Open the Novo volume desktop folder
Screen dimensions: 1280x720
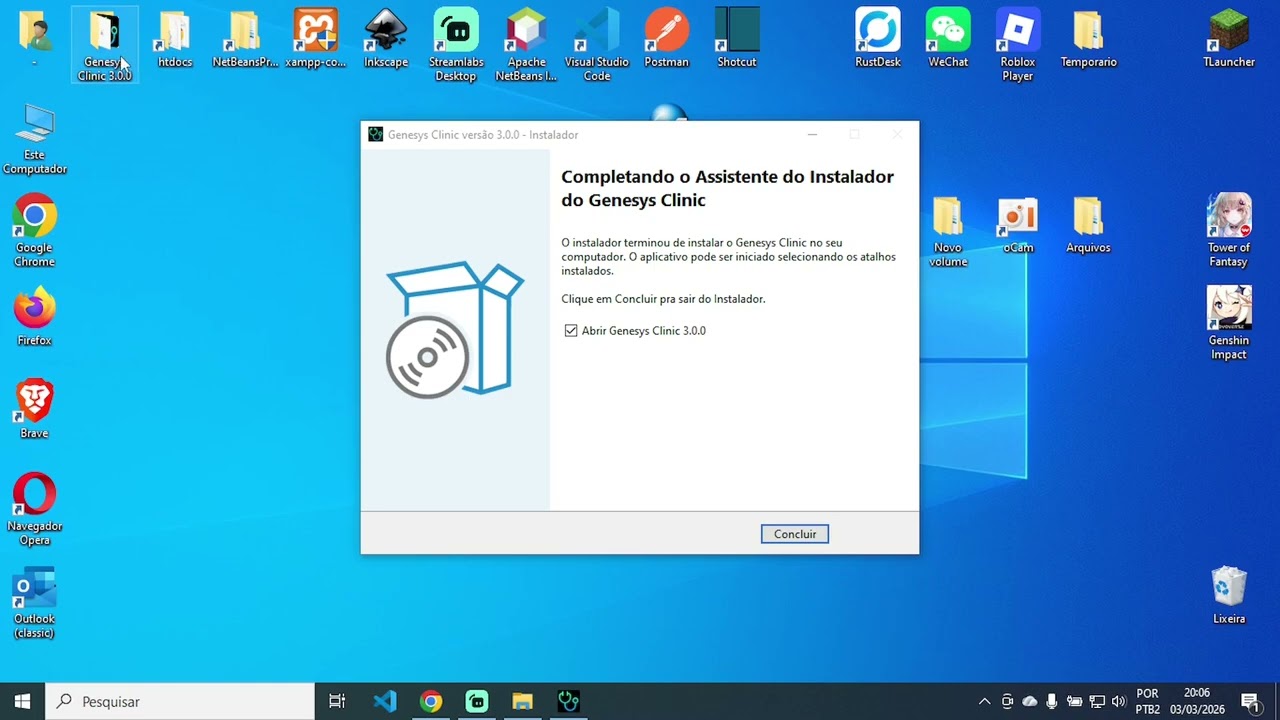(x=948, y=232)
